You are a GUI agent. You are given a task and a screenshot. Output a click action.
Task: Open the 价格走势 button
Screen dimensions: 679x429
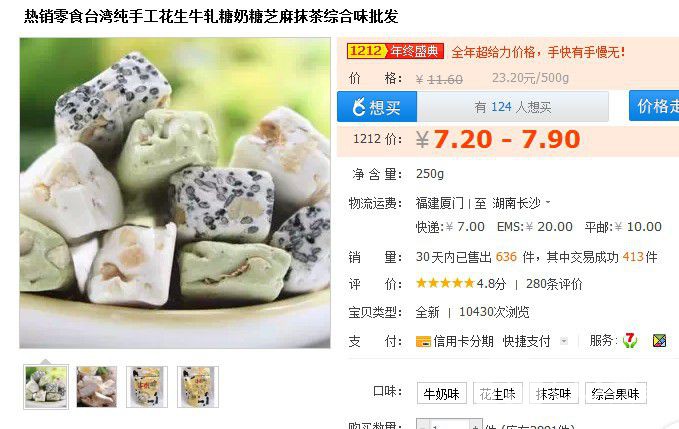pos(654,106)
